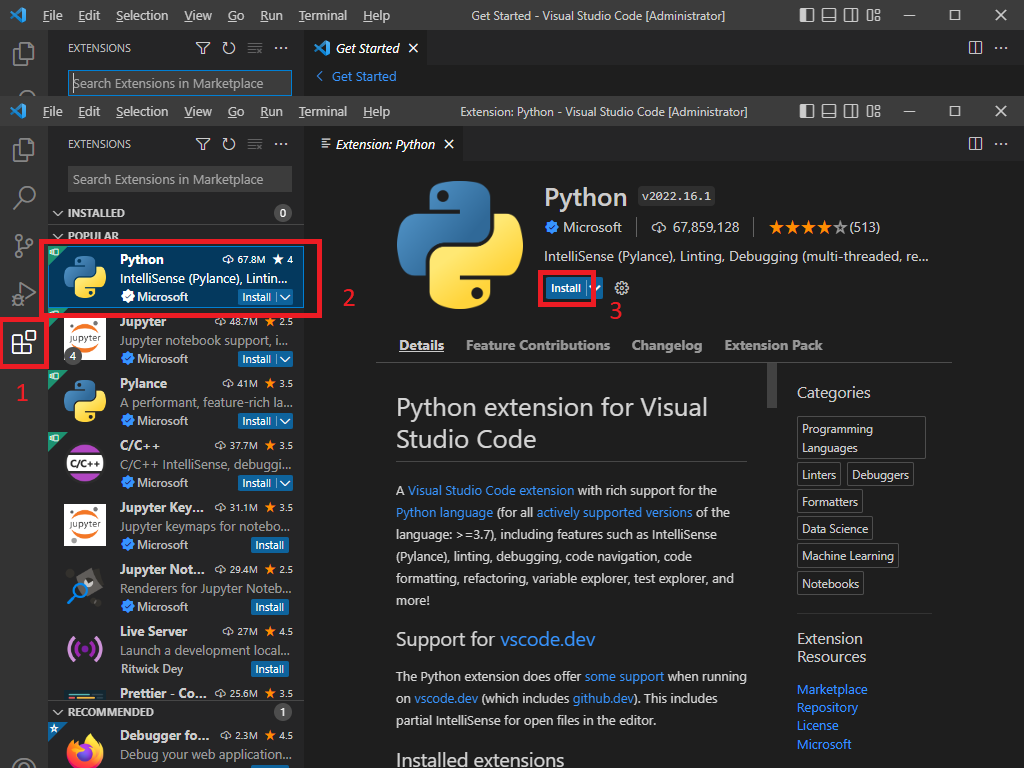Open the Install dropdown on the Python details page
This screenshot has width=1024, height=768.
(x=596, y=288)
